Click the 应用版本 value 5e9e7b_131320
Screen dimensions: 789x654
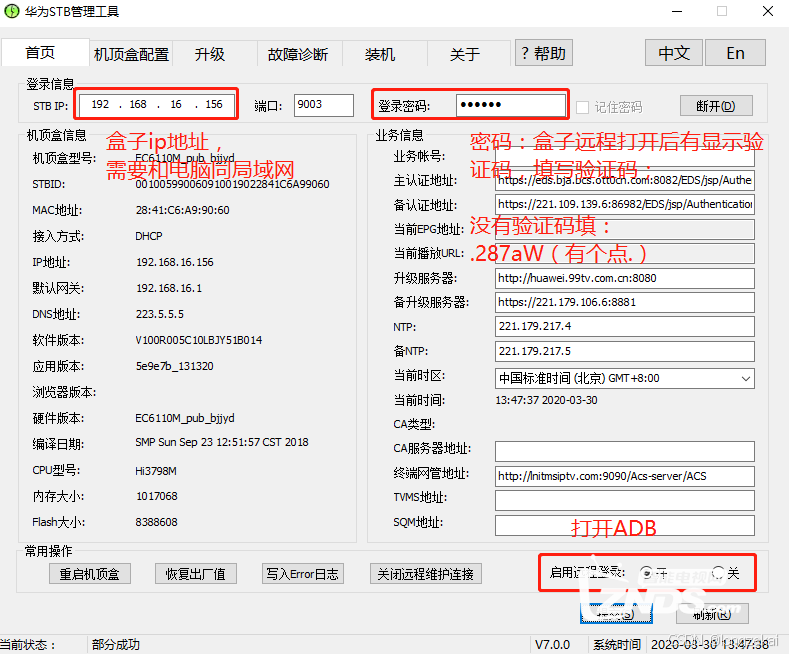pyautogui.click(x=175, y=366)
